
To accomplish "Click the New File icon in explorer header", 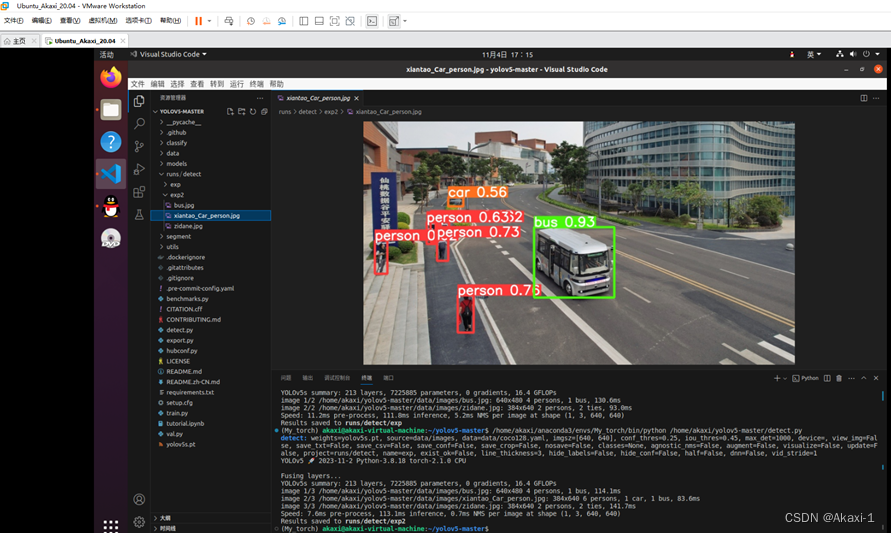I will (x=230, y=112).
